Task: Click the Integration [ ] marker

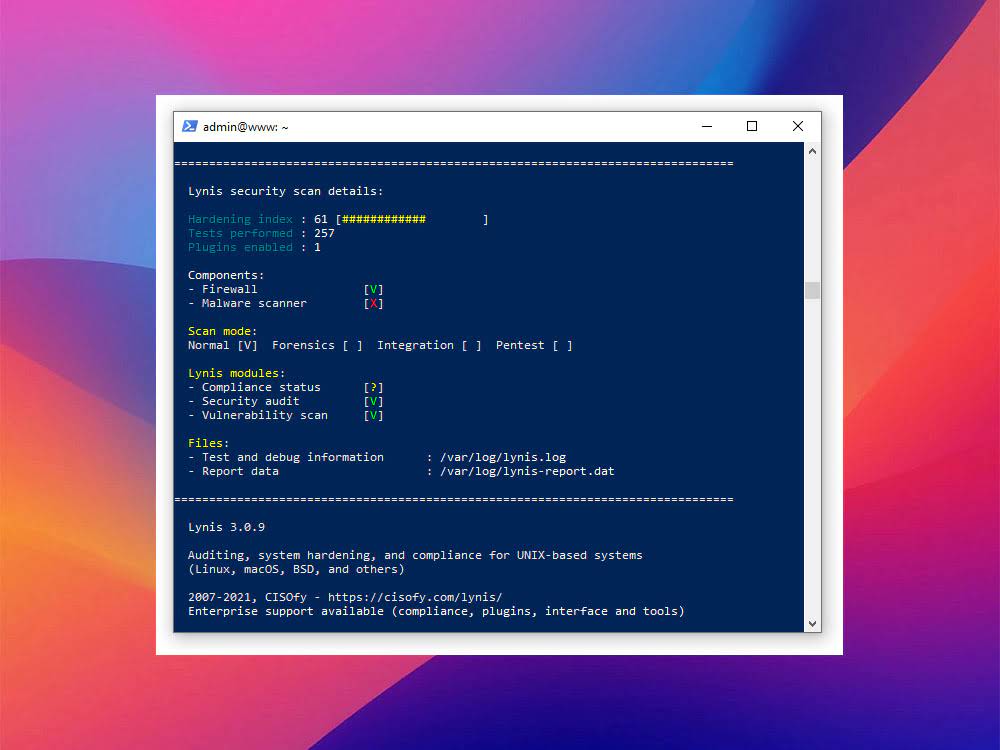Action: [x=471, y=346]
